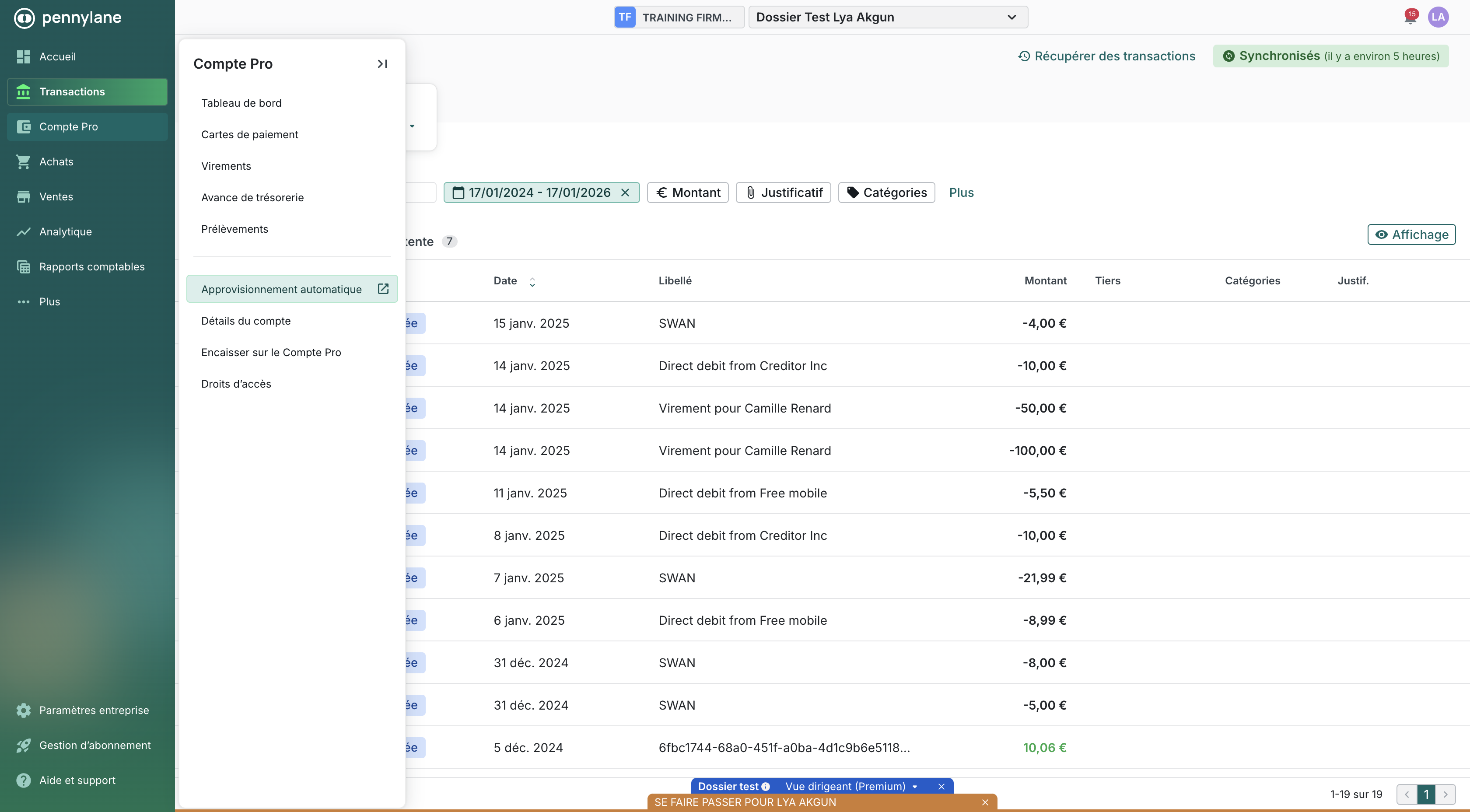The image size is (1470, 812).
Task: Open the date range filter calendar icon
Action: [458, 193]
